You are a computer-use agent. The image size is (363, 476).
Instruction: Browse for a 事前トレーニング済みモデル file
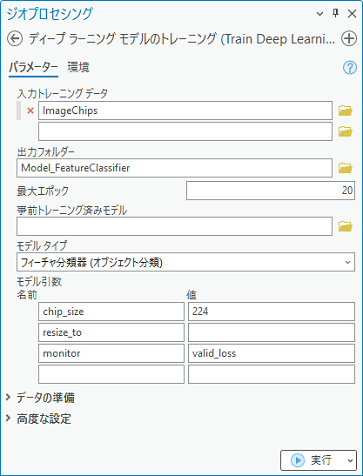click(345, 226)
